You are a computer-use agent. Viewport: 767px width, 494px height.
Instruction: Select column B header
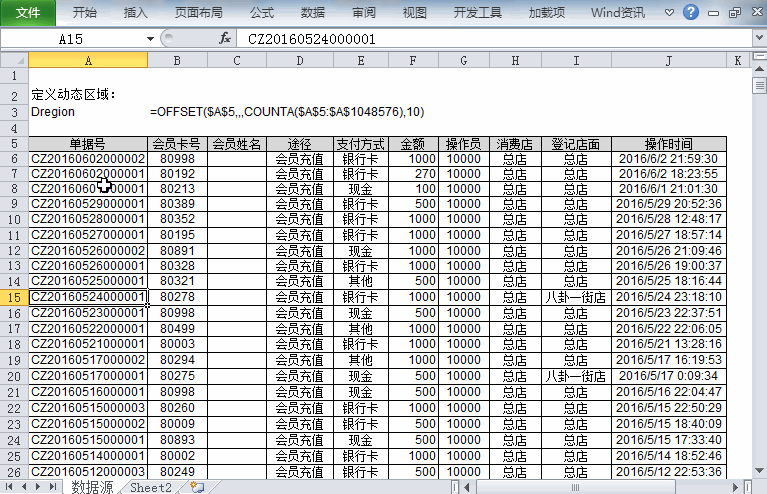177,61
